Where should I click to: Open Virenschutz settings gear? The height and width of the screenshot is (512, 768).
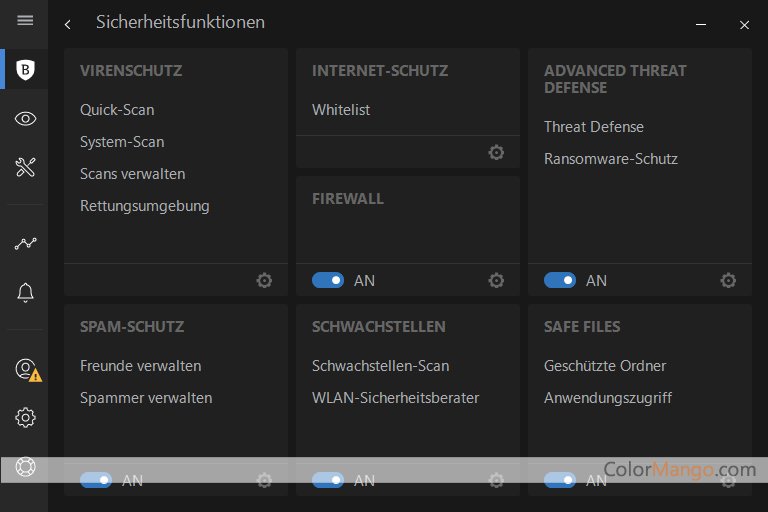[x=264, y=281]
